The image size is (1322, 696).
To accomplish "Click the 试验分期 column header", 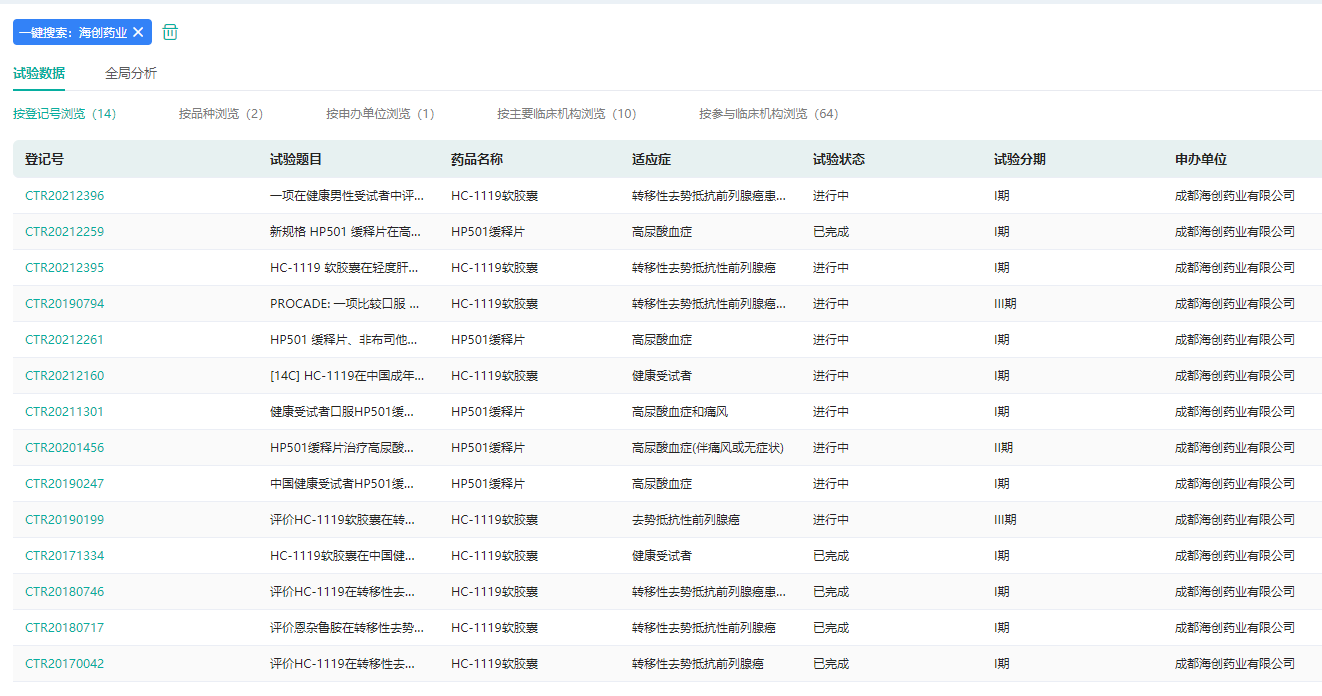I will pyautogui.click(x=1020, y=159).
